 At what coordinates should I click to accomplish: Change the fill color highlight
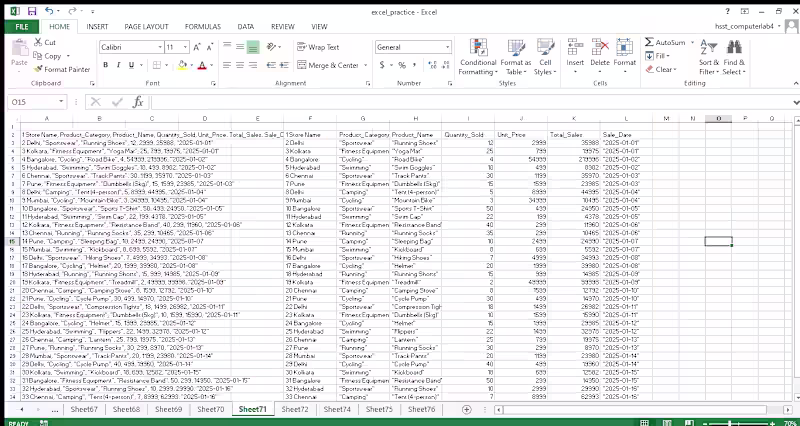[x=182, y=65]
